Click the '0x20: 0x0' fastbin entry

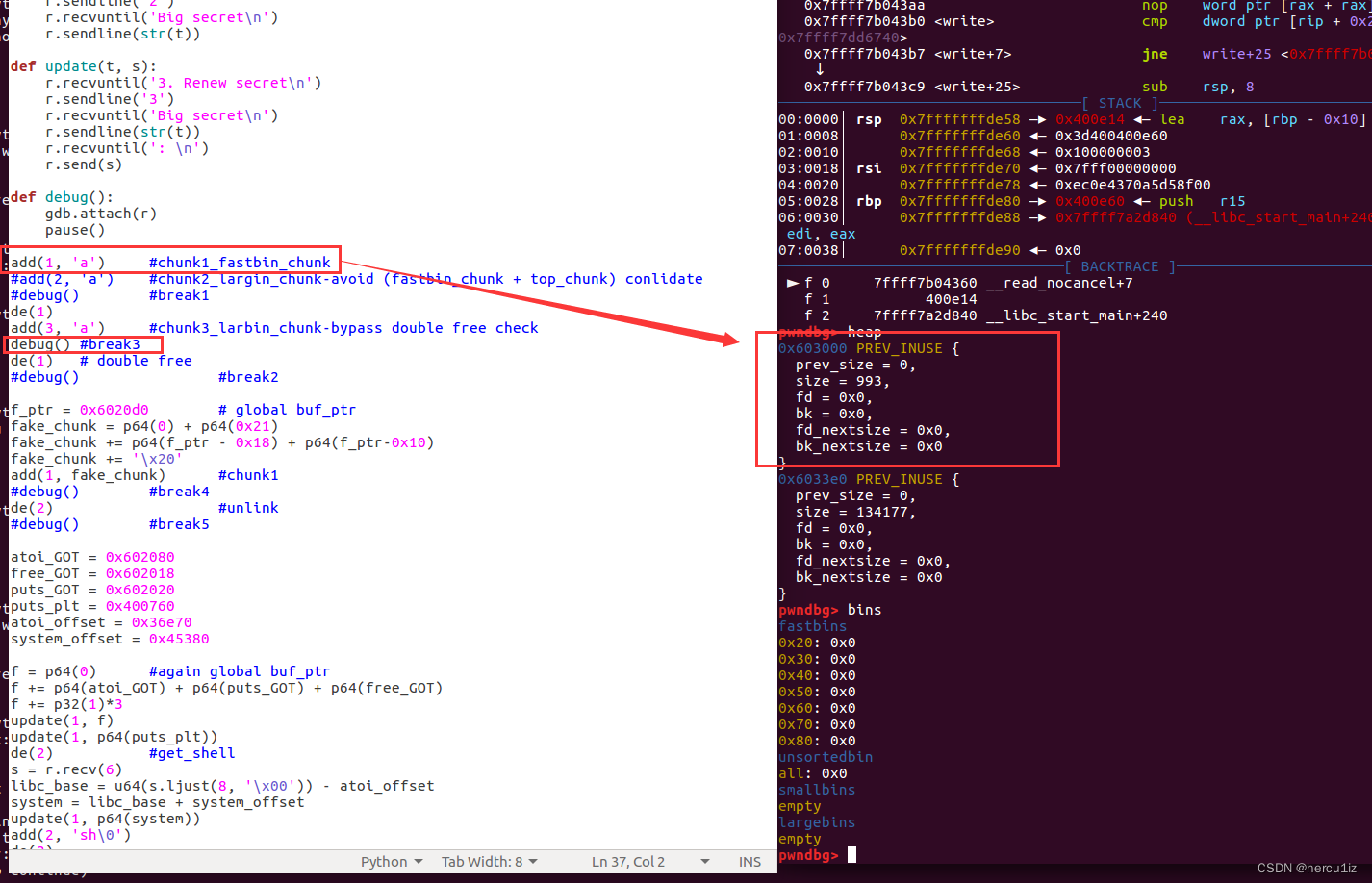[x=817, y=643]
